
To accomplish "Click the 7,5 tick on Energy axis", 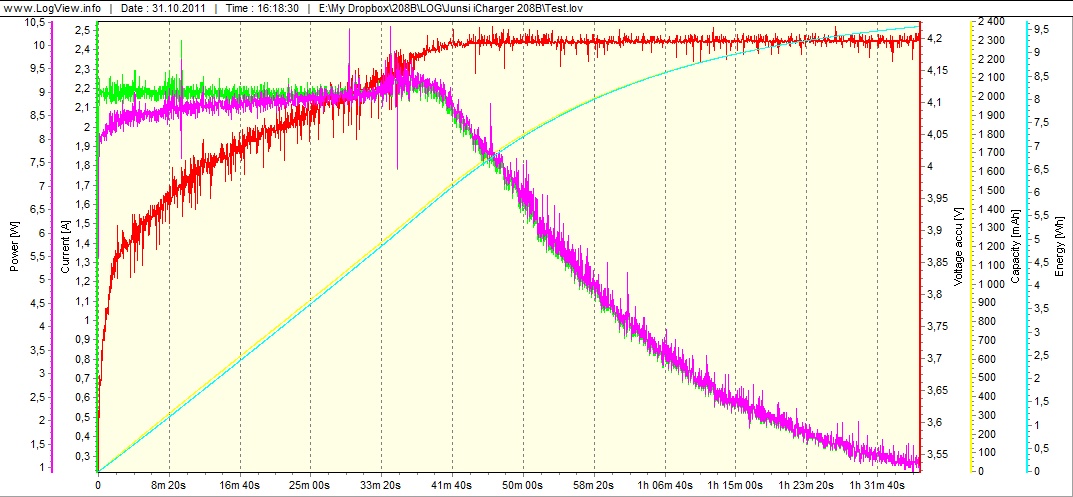I will pos(1041,122).
